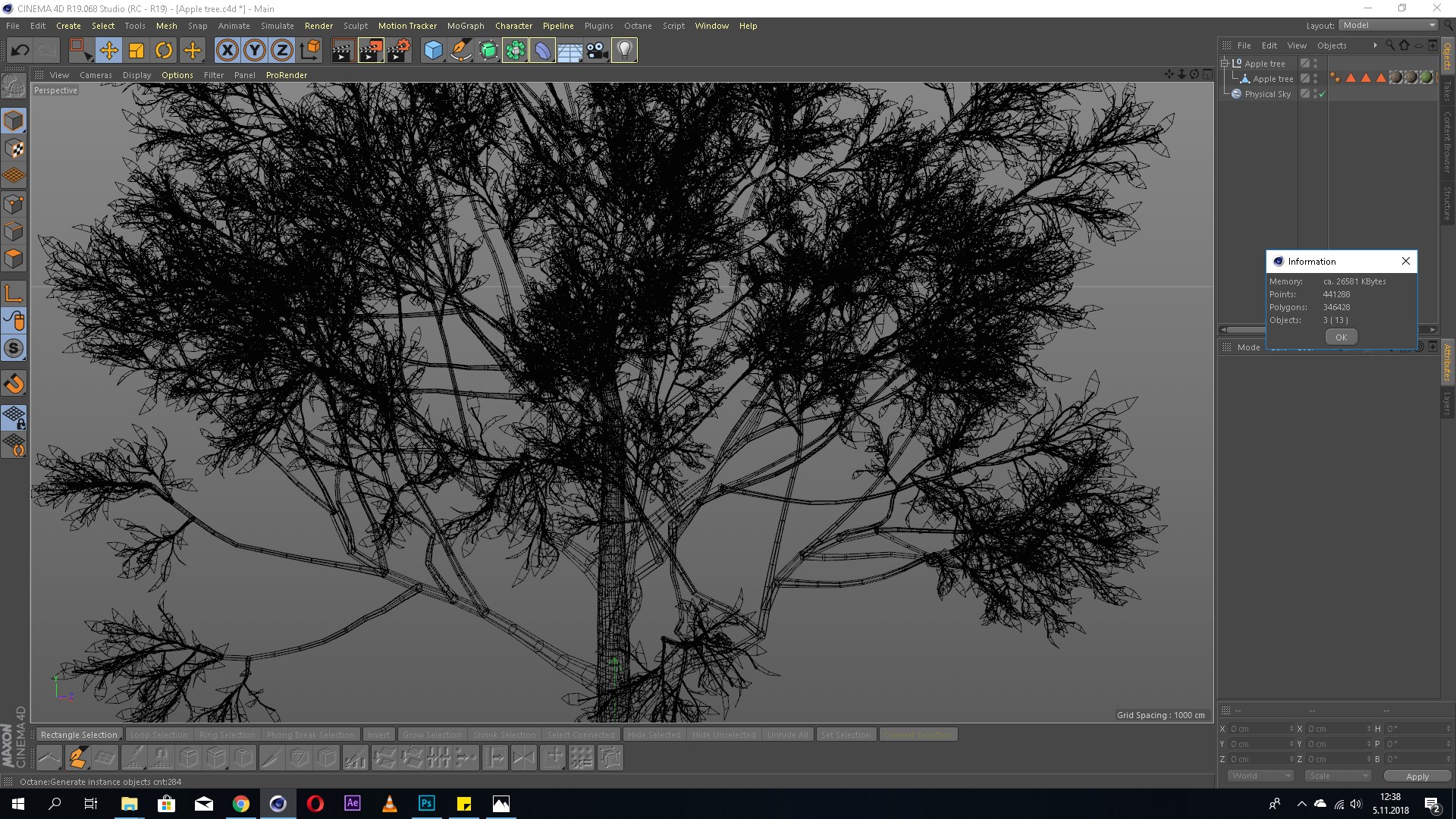Click the green Array modeling icon
The height and width of the screenshot is (819, 1456).
[516, 51]
